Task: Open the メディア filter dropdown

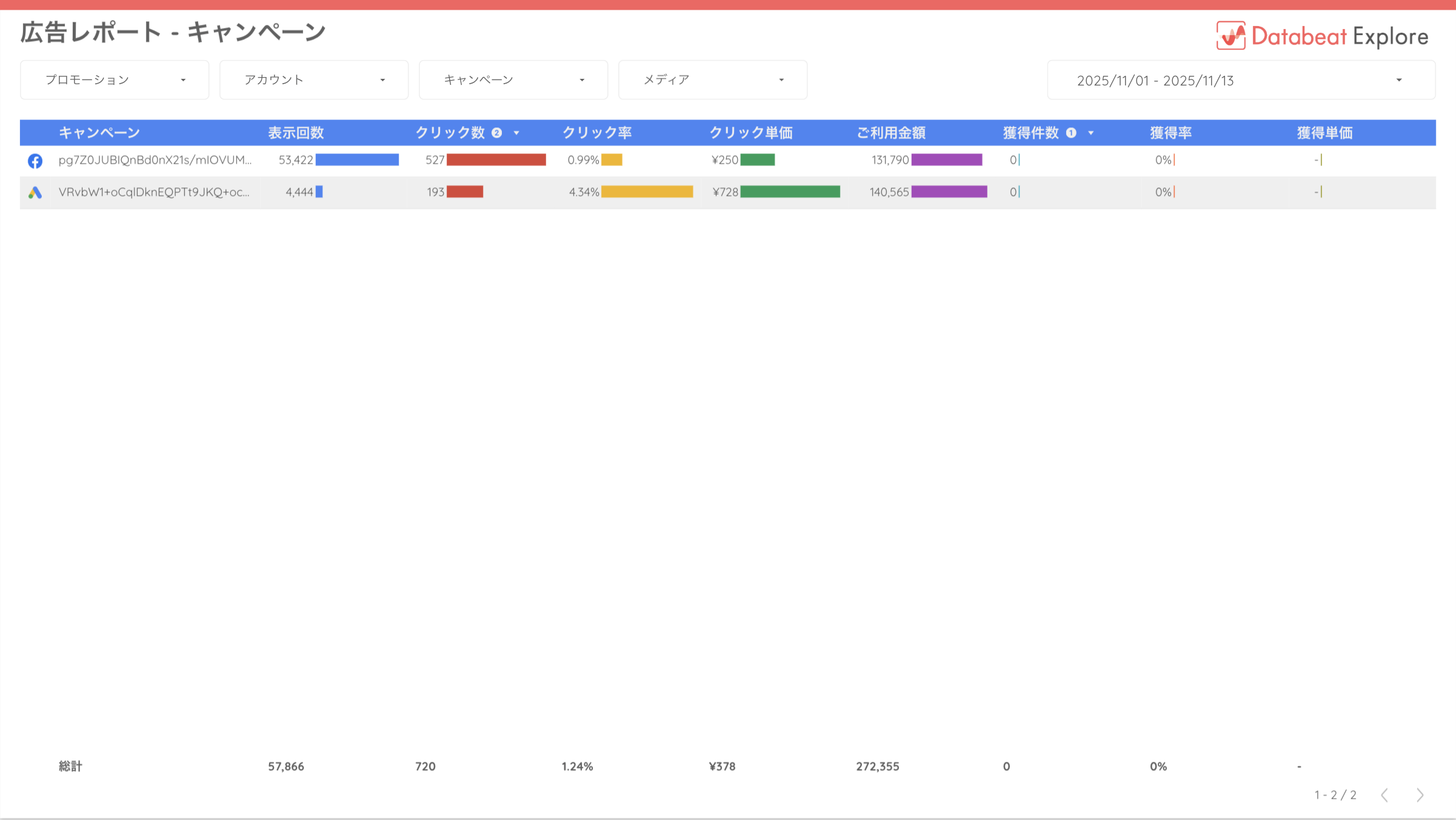Action: [713, 80]
